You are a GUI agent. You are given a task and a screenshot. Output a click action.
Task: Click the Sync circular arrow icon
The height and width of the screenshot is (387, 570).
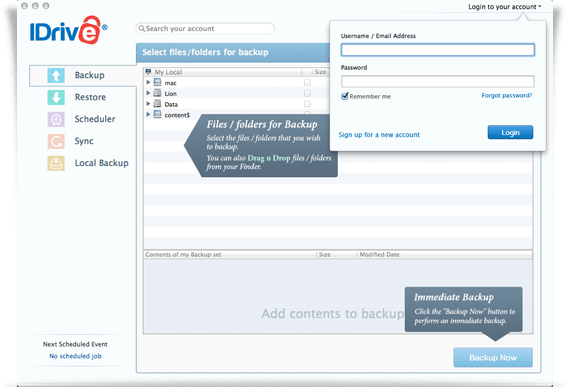tap(56, 141)
